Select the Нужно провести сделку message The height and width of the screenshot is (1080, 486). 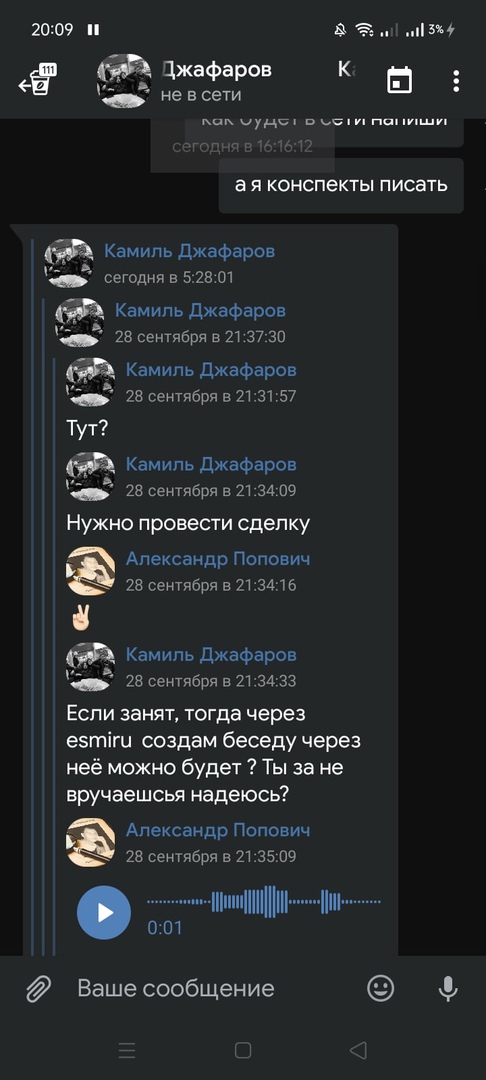tap(188, 523)
